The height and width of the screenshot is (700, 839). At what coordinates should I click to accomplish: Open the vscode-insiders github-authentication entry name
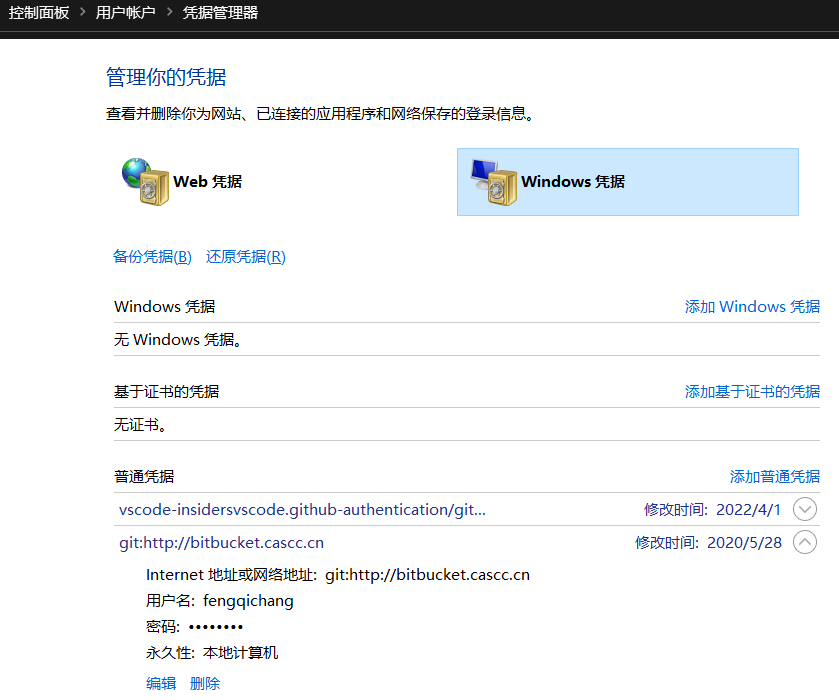302,510
